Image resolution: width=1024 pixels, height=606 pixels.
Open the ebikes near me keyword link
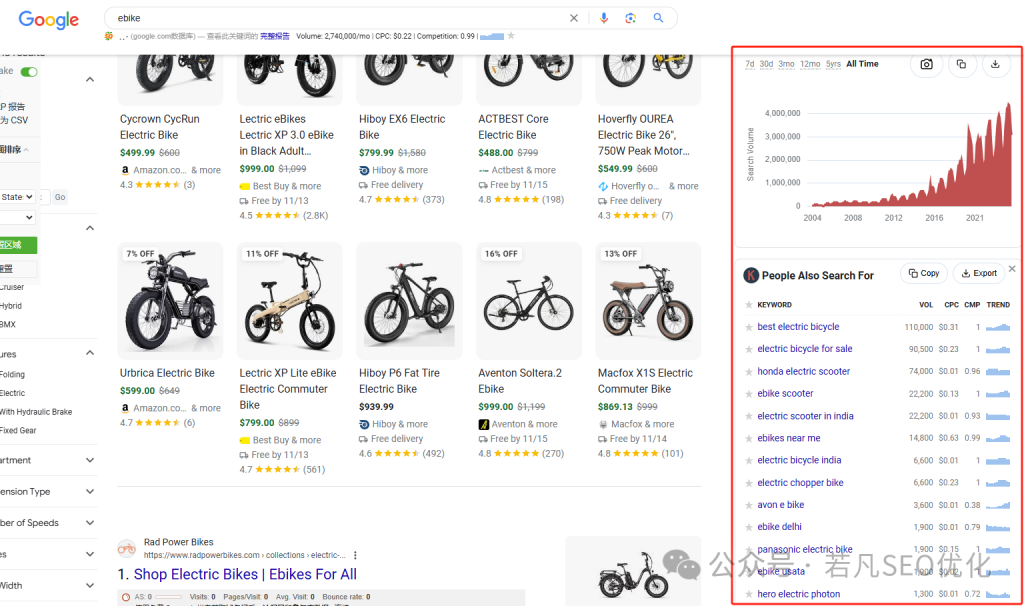point(788,438)
